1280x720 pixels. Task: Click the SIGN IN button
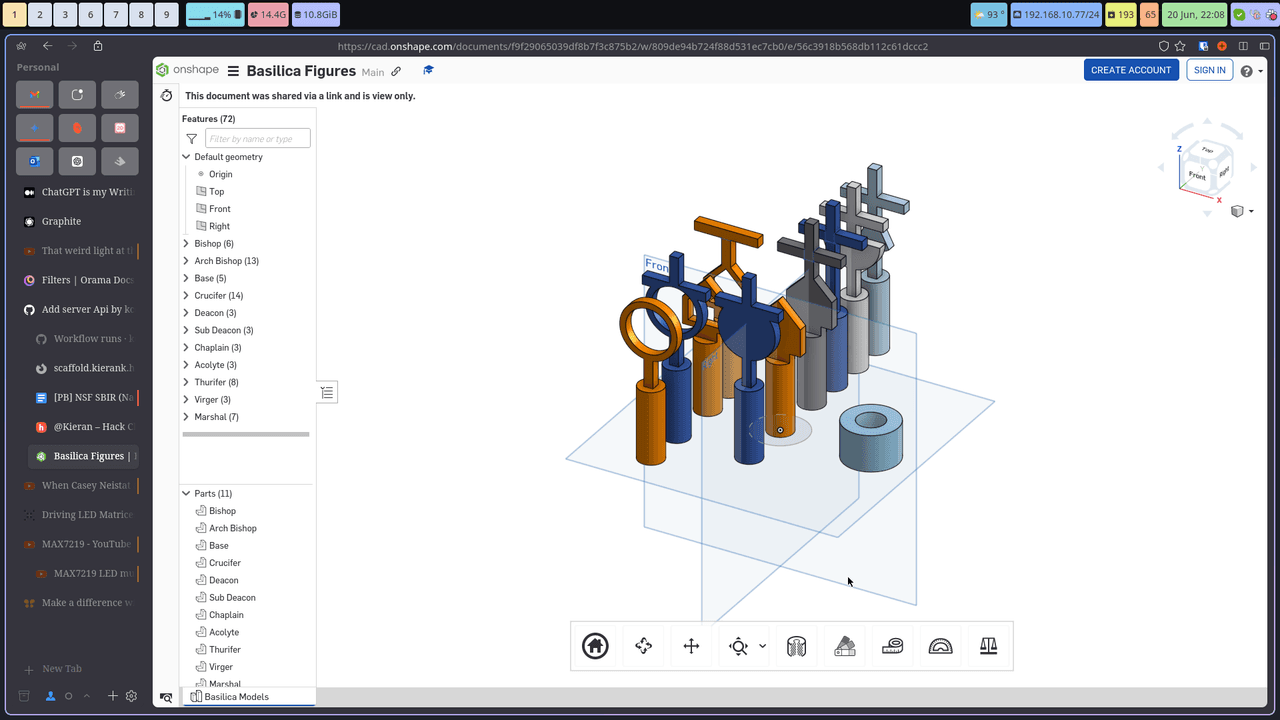1209,70
